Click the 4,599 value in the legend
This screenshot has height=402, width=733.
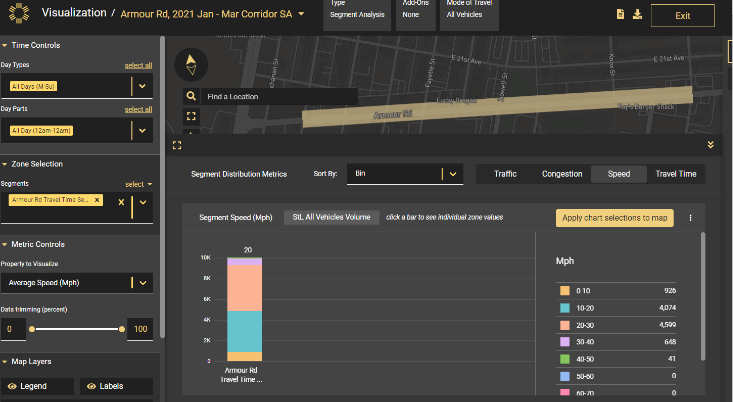point(668,325)
